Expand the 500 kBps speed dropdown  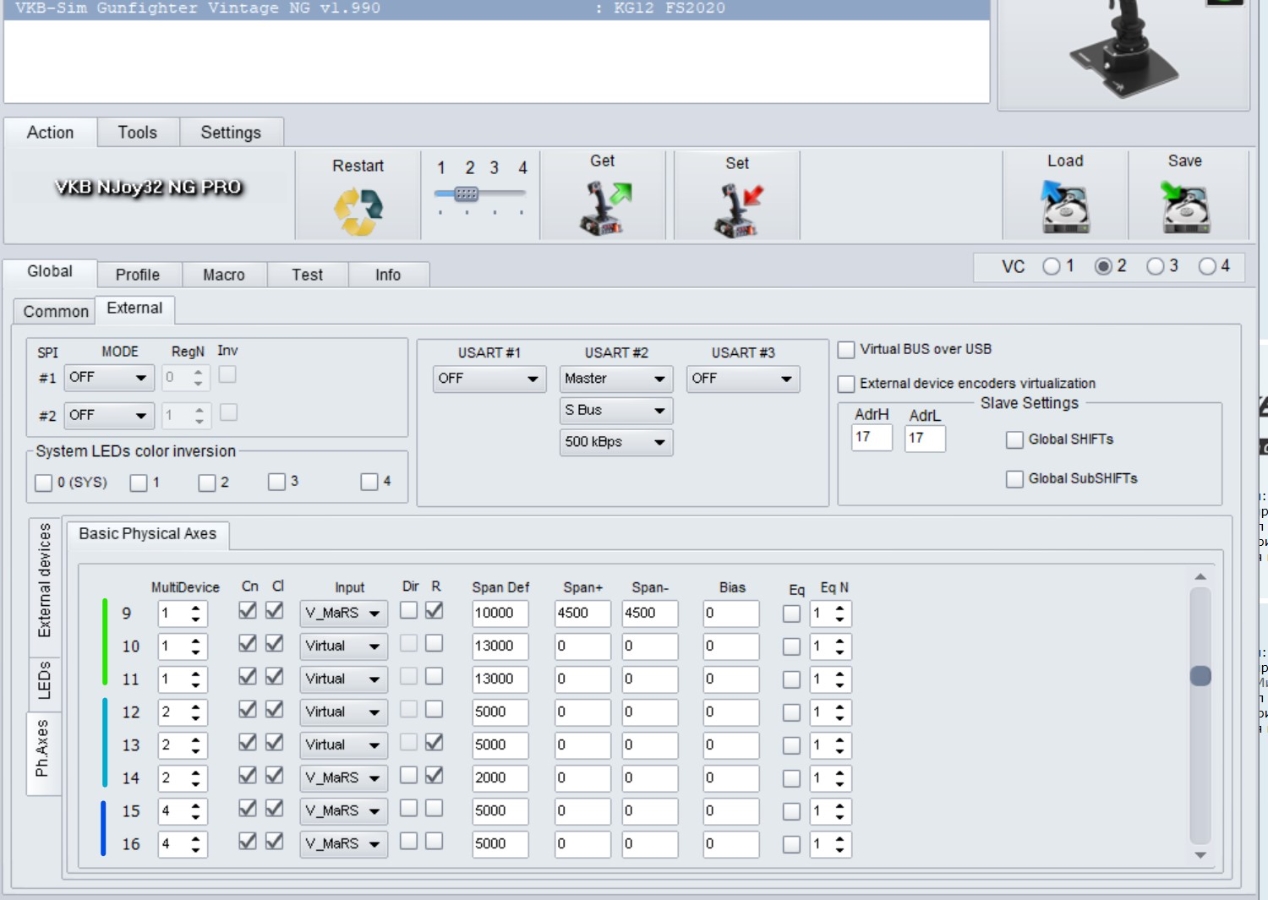pyautogui.click(x=615, y=442)
